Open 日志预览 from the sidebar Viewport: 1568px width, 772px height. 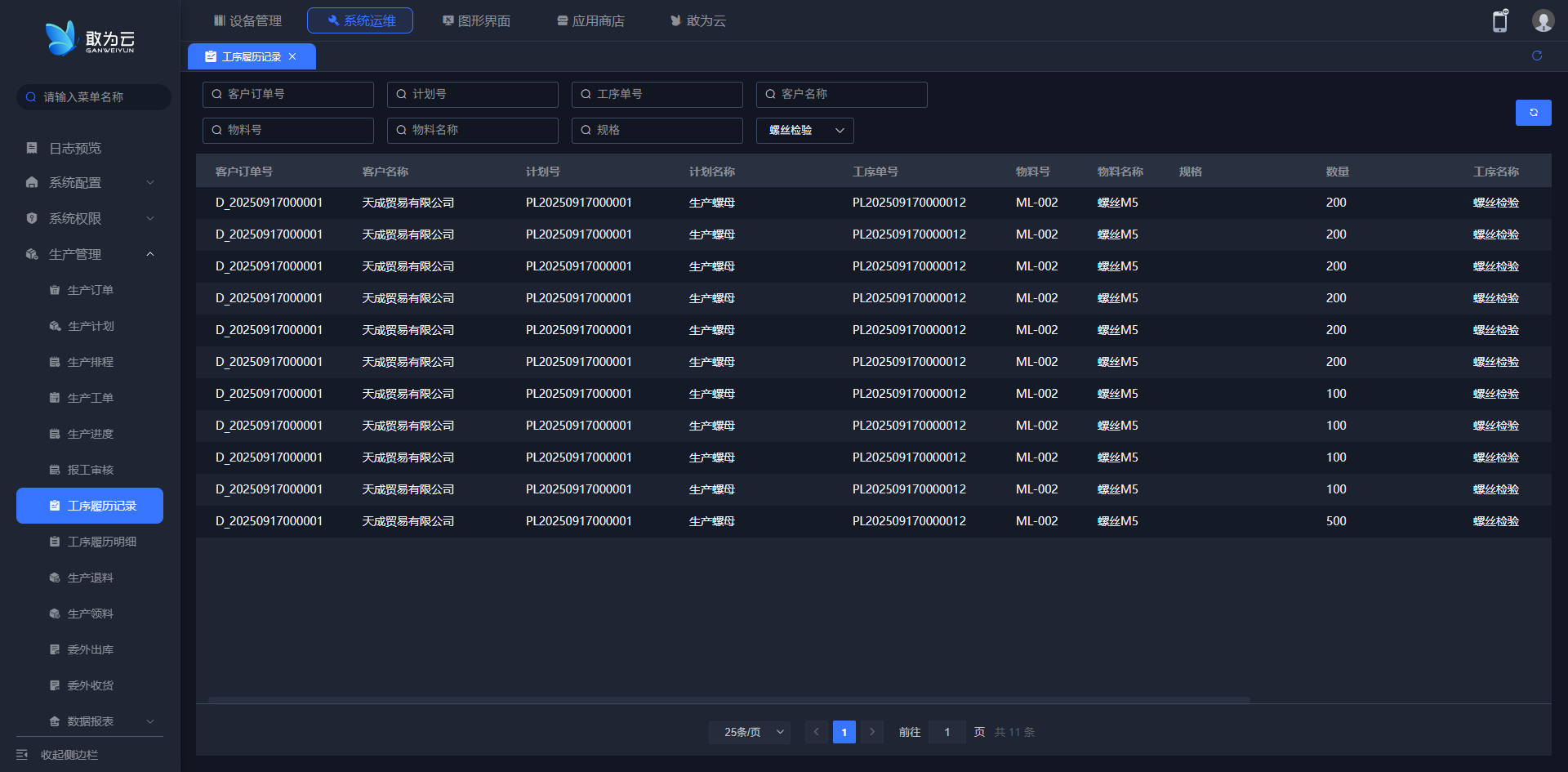pyautogui.click(x=75, y=148)
